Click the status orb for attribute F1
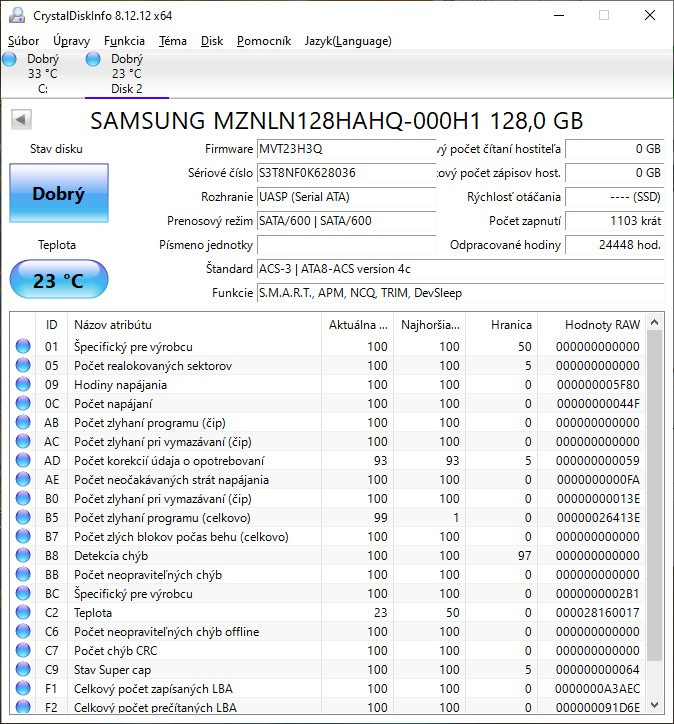Viewport: 674px width, 724px height. click(x=23, y=688)
